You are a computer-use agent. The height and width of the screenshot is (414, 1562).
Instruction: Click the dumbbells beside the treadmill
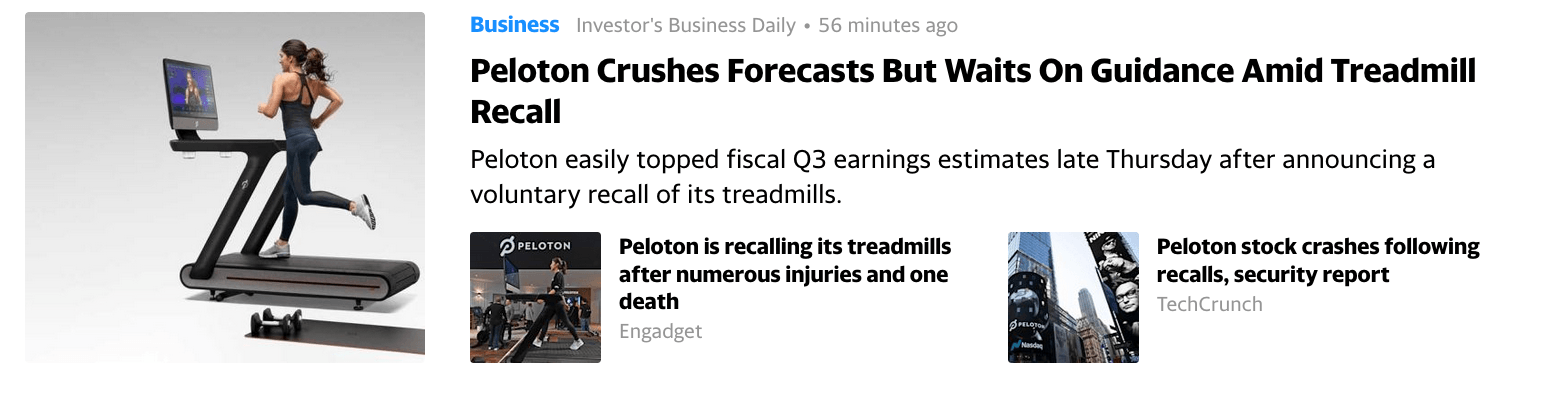(x=274, y=322)
